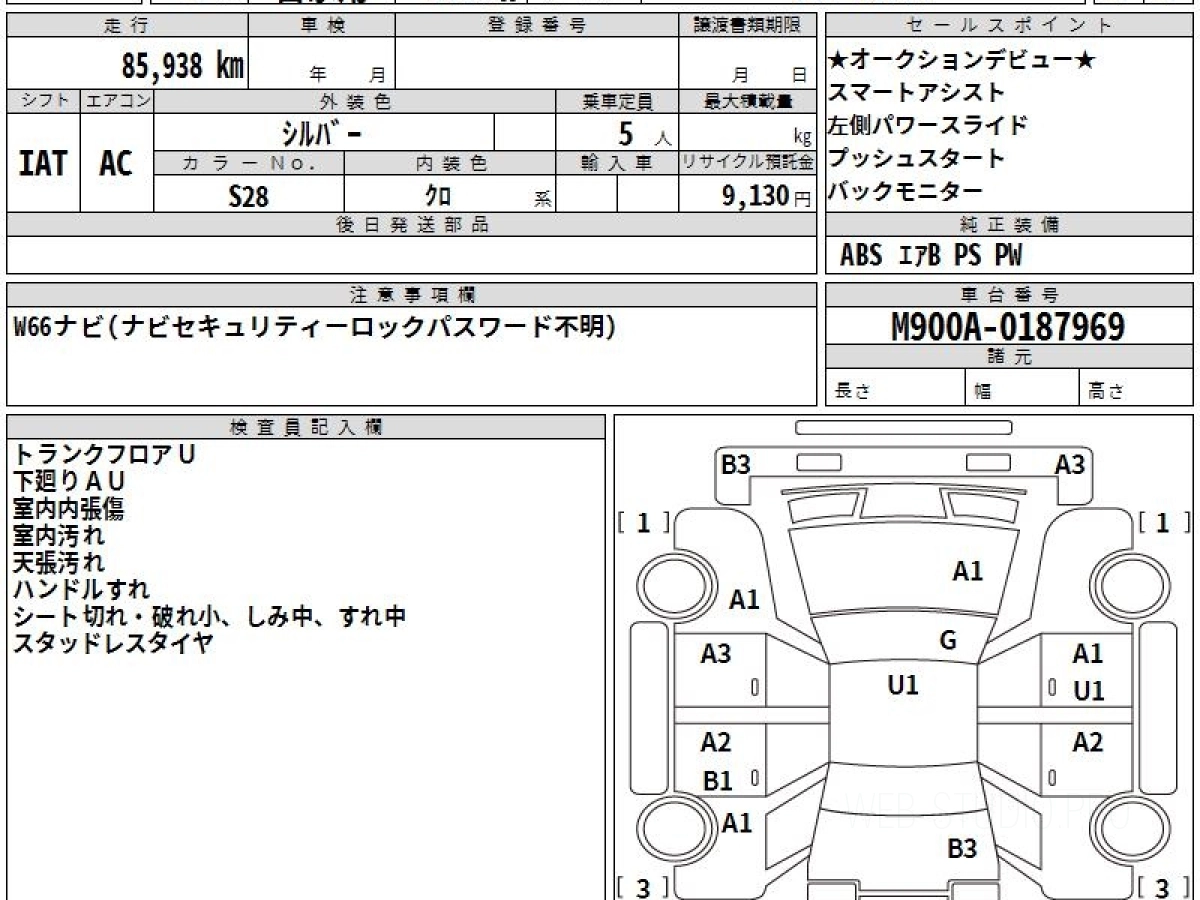
Task: Select the IAT shift value
Action: (43, 164)
